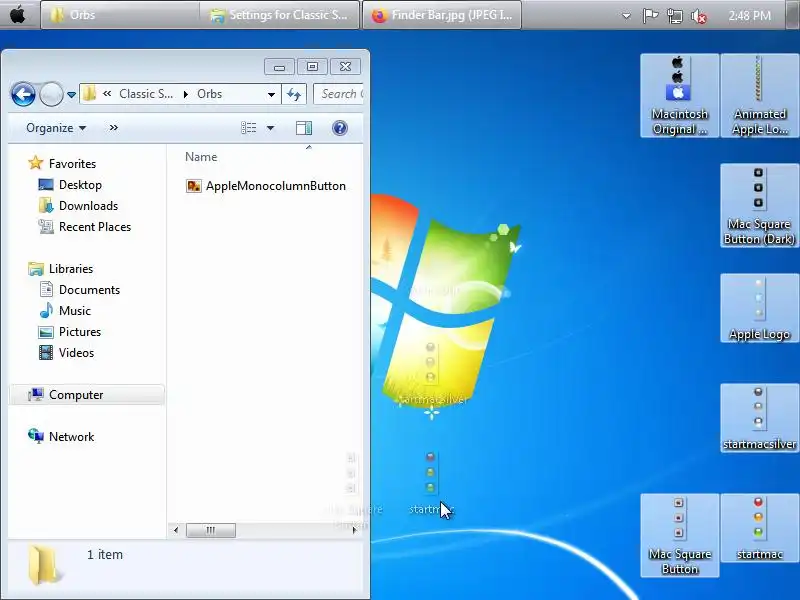Viewport: 800px width, 600px height.
Task: Open the view options dropdown arrow
Action: (x=270, y=128)
